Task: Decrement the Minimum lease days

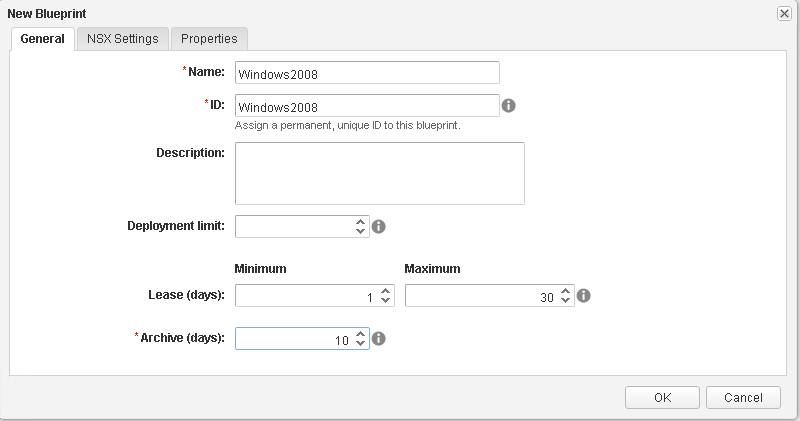Action: coord(386,302)
